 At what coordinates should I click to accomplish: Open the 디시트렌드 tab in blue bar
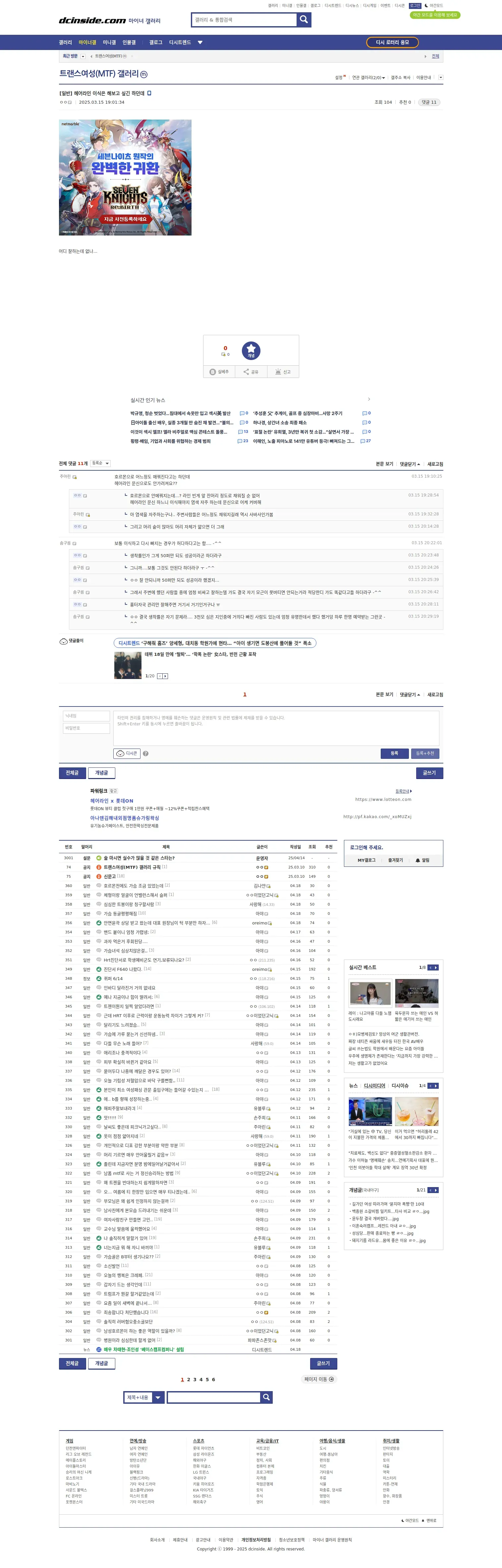(x=180, y=43)
